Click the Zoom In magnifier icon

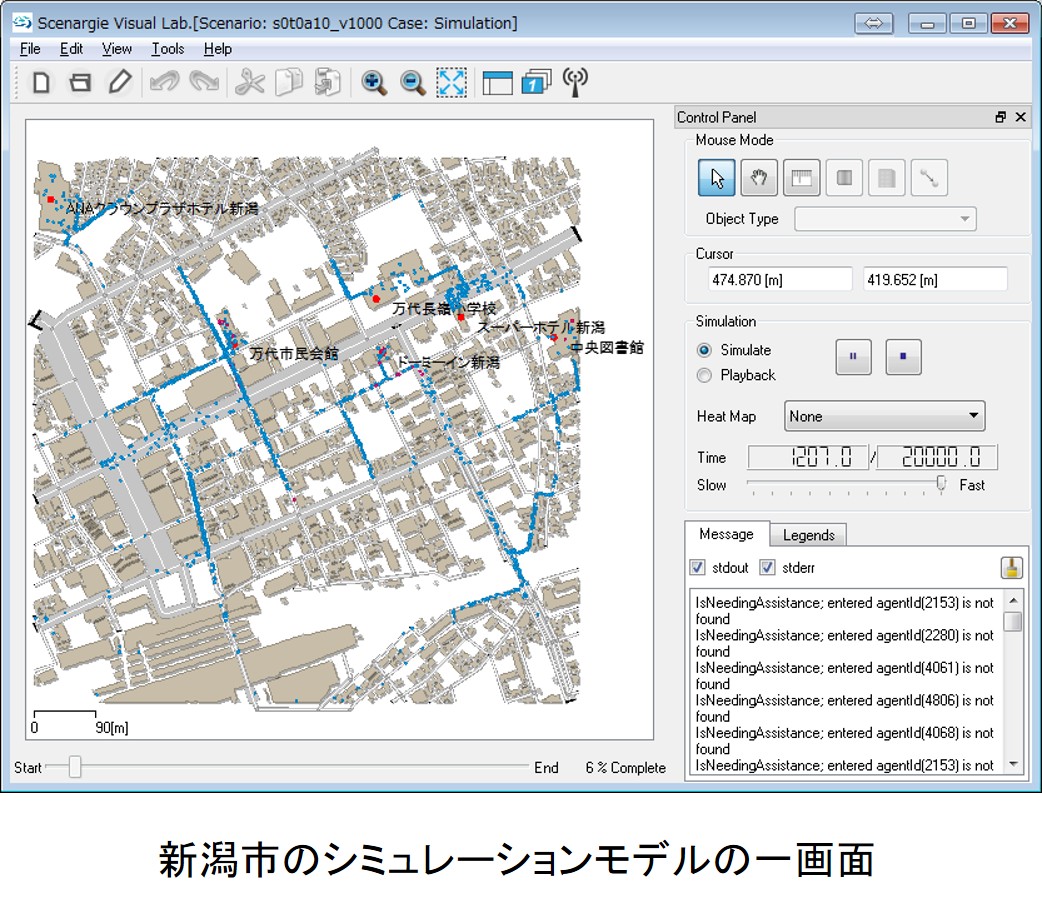click(x=375, y=82)
